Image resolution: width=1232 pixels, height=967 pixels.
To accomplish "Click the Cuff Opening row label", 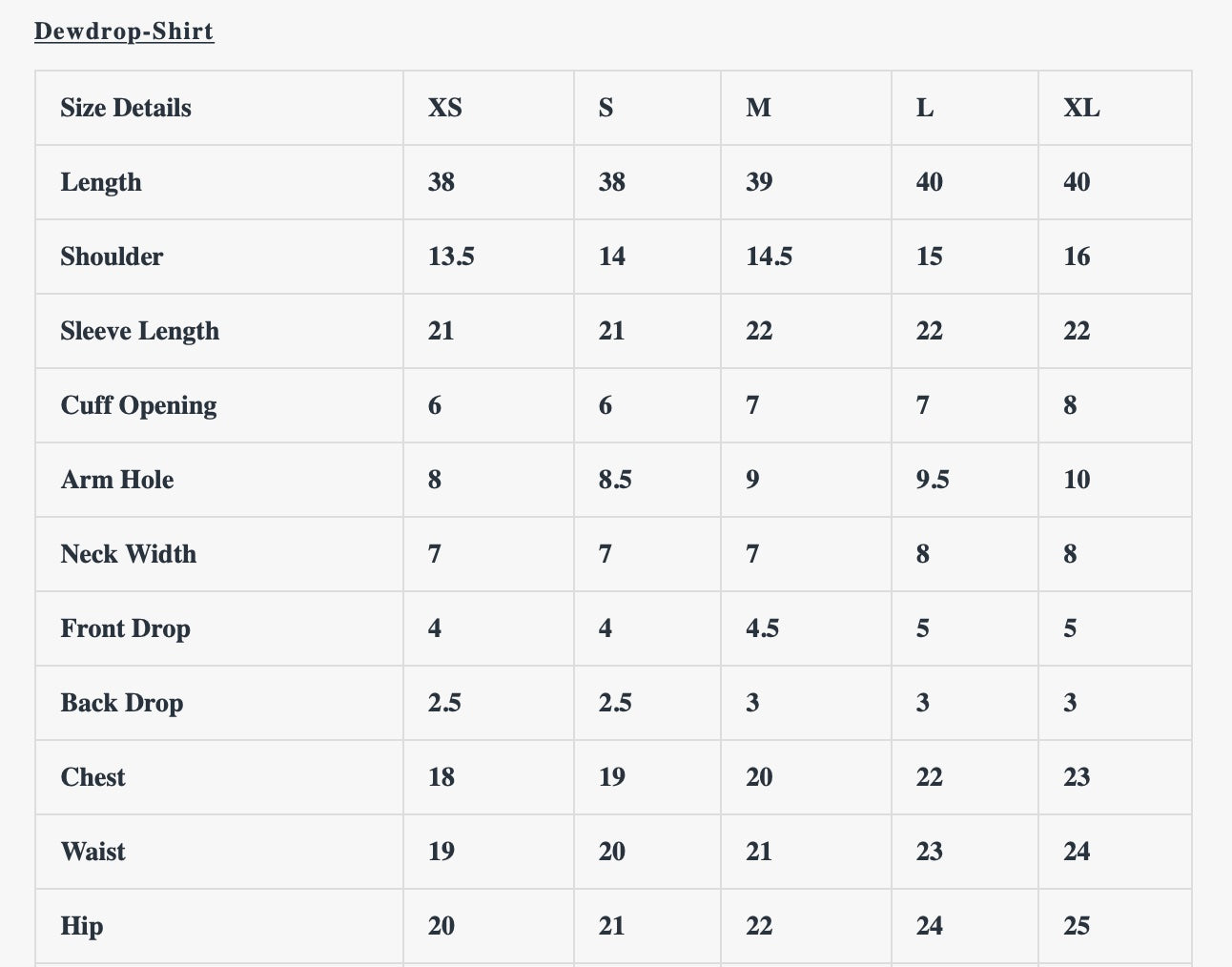I will coord(139,405).
